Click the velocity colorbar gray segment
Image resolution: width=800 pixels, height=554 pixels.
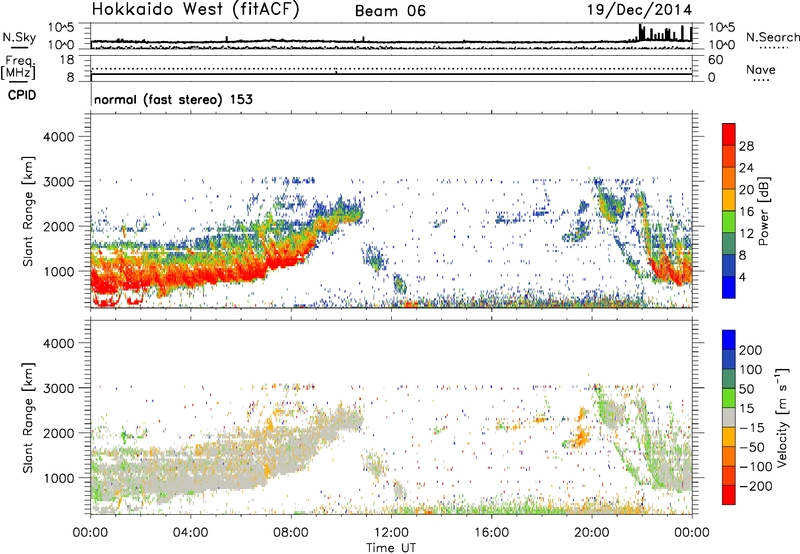pyautogui.click(x=729, y=417)
